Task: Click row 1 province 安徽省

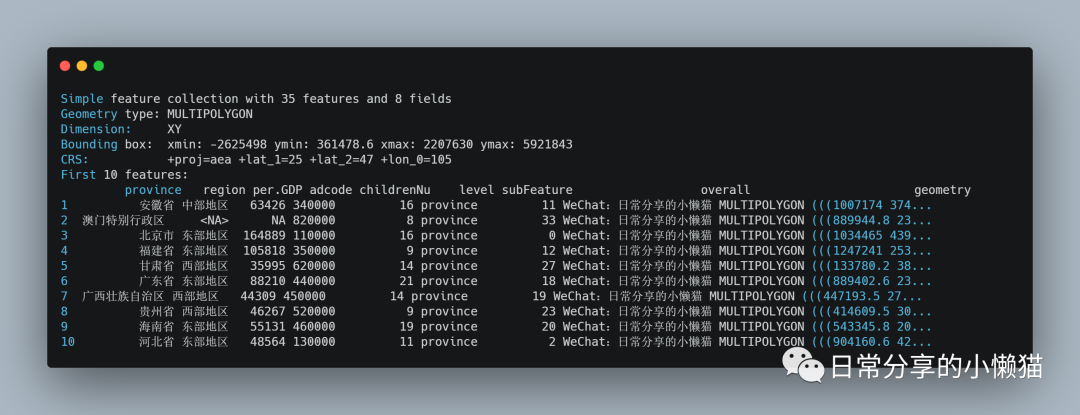Action: [156, 205]
